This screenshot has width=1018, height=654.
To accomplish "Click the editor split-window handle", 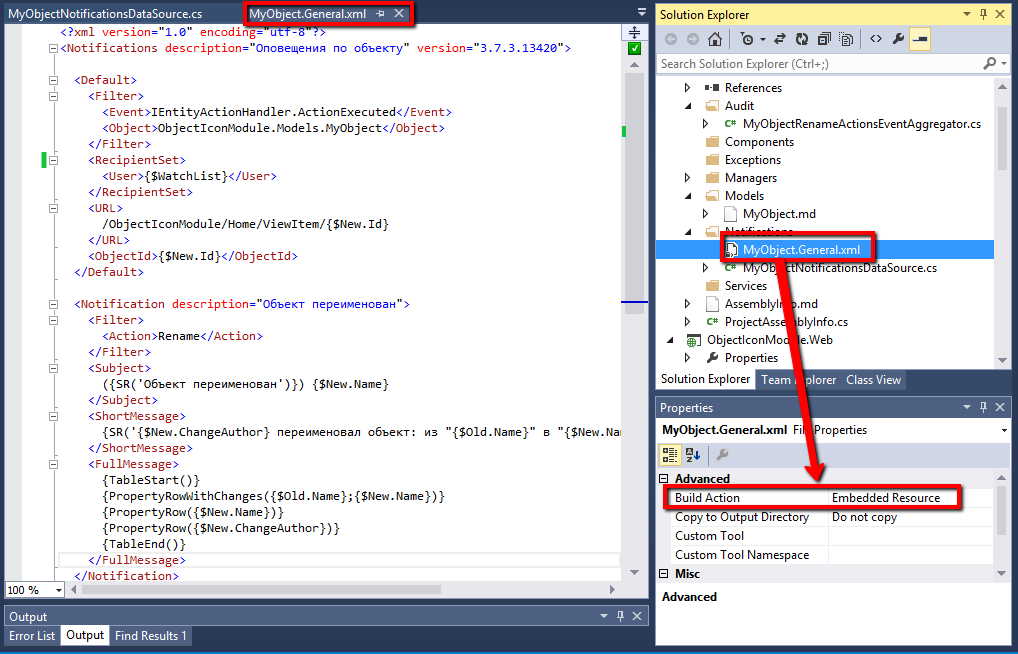I will pyautogui.click(x=635, y=31).
